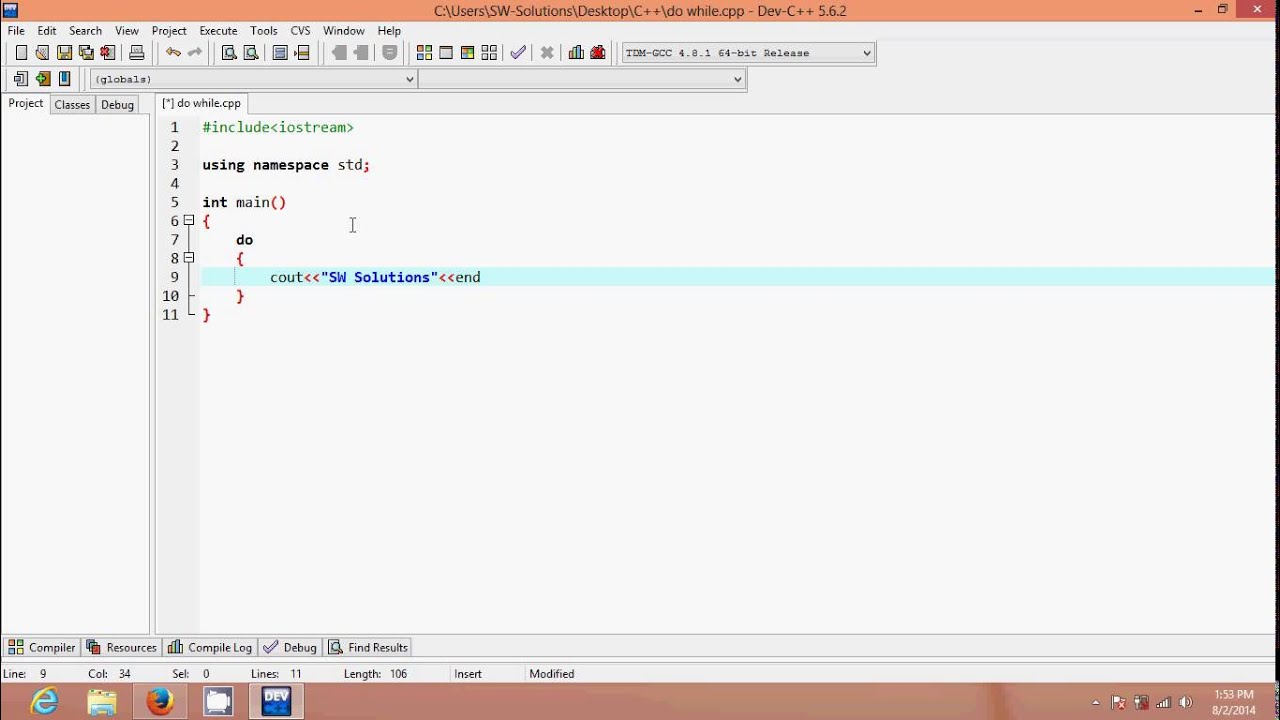Create a new file with the New toolbar icon
This screenshot has height=720, width=1280.
[21, 53]
